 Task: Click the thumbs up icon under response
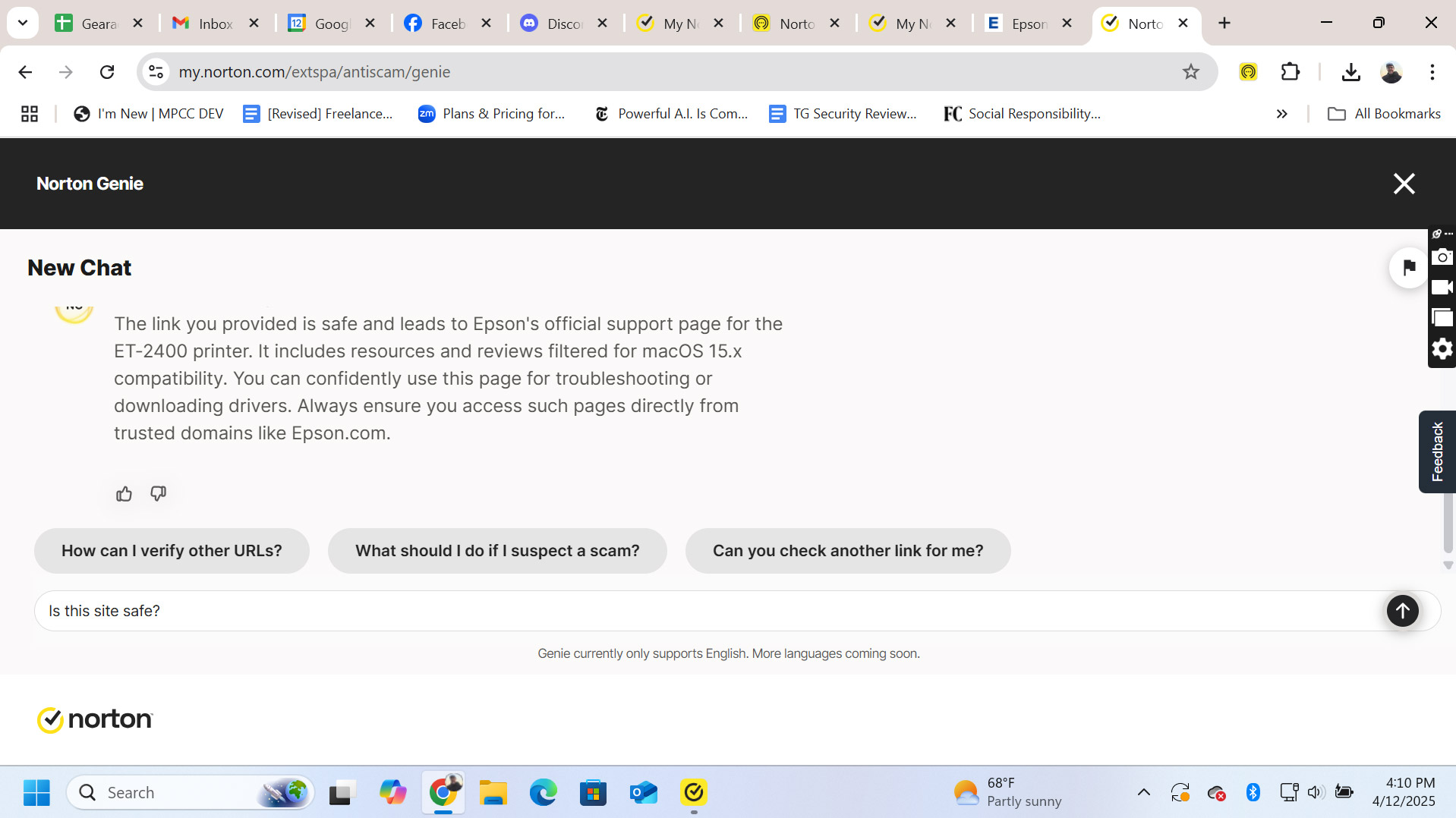(124, 494)
